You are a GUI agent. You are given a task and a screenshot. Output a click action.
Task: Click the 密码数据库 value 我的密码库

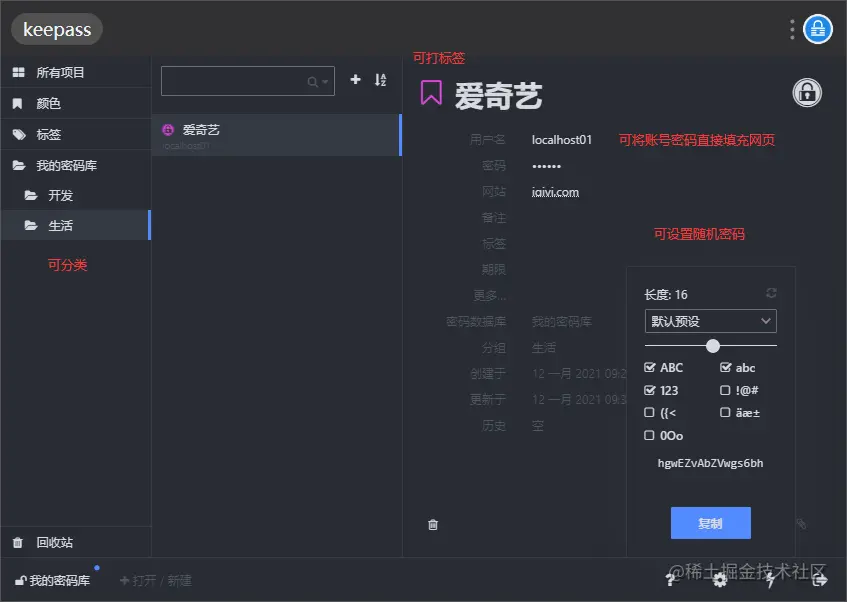561,322
